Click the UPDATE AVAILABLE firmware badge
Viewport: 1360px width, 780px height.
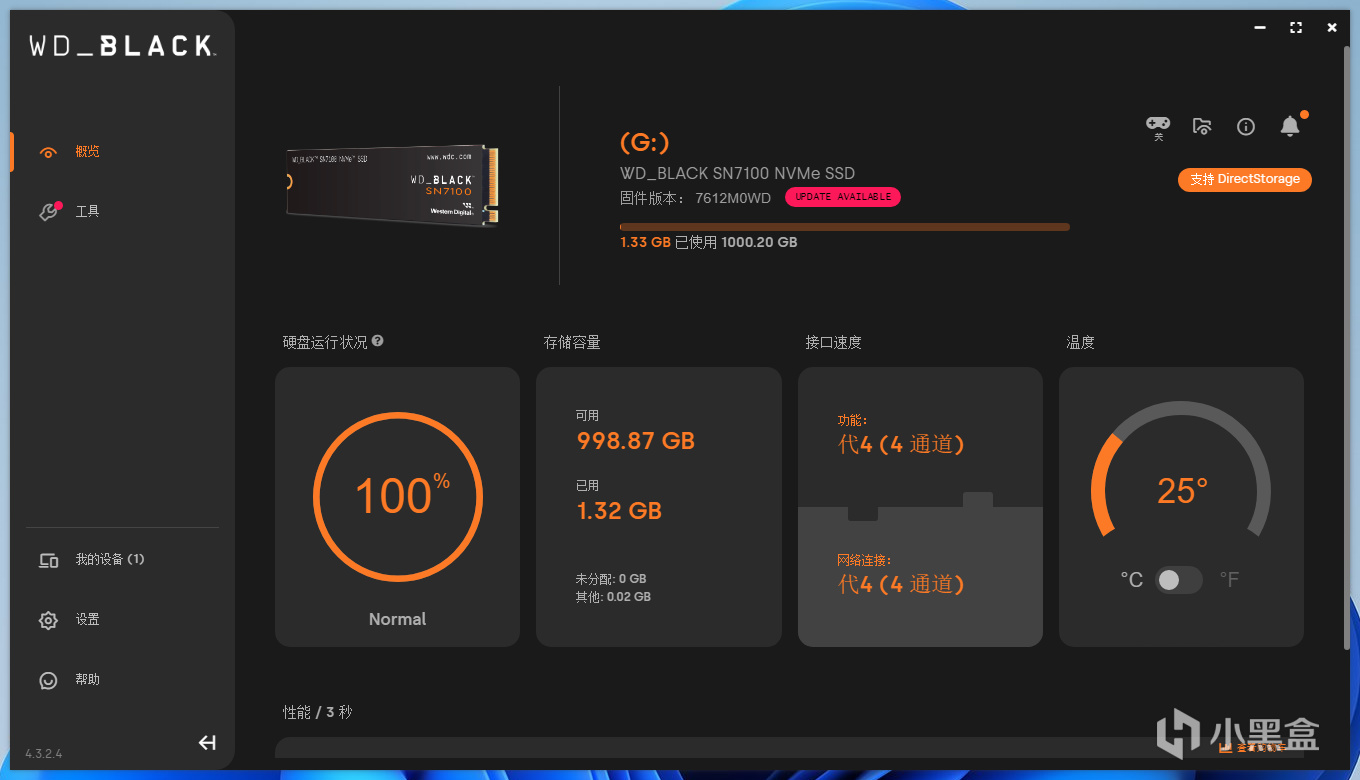(x=843, y=197)
